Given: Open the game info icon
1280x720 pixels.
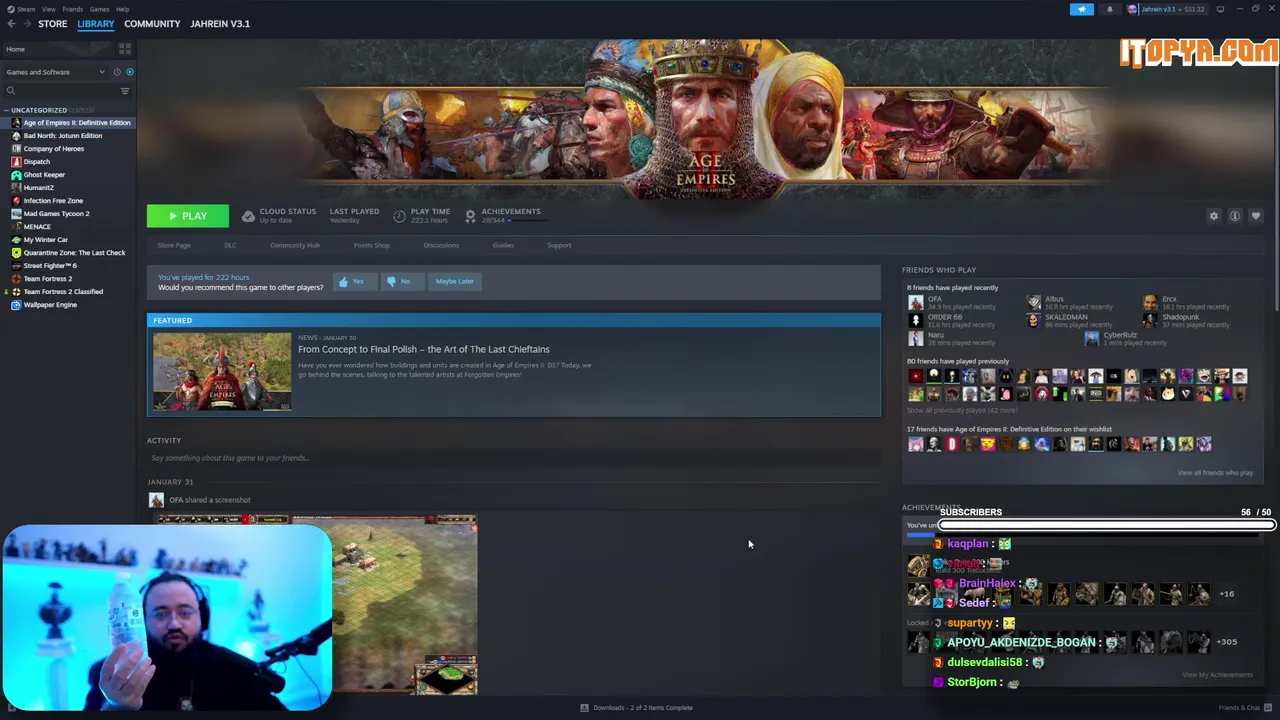Looking at the screenshot, I should pos(1235,216).
